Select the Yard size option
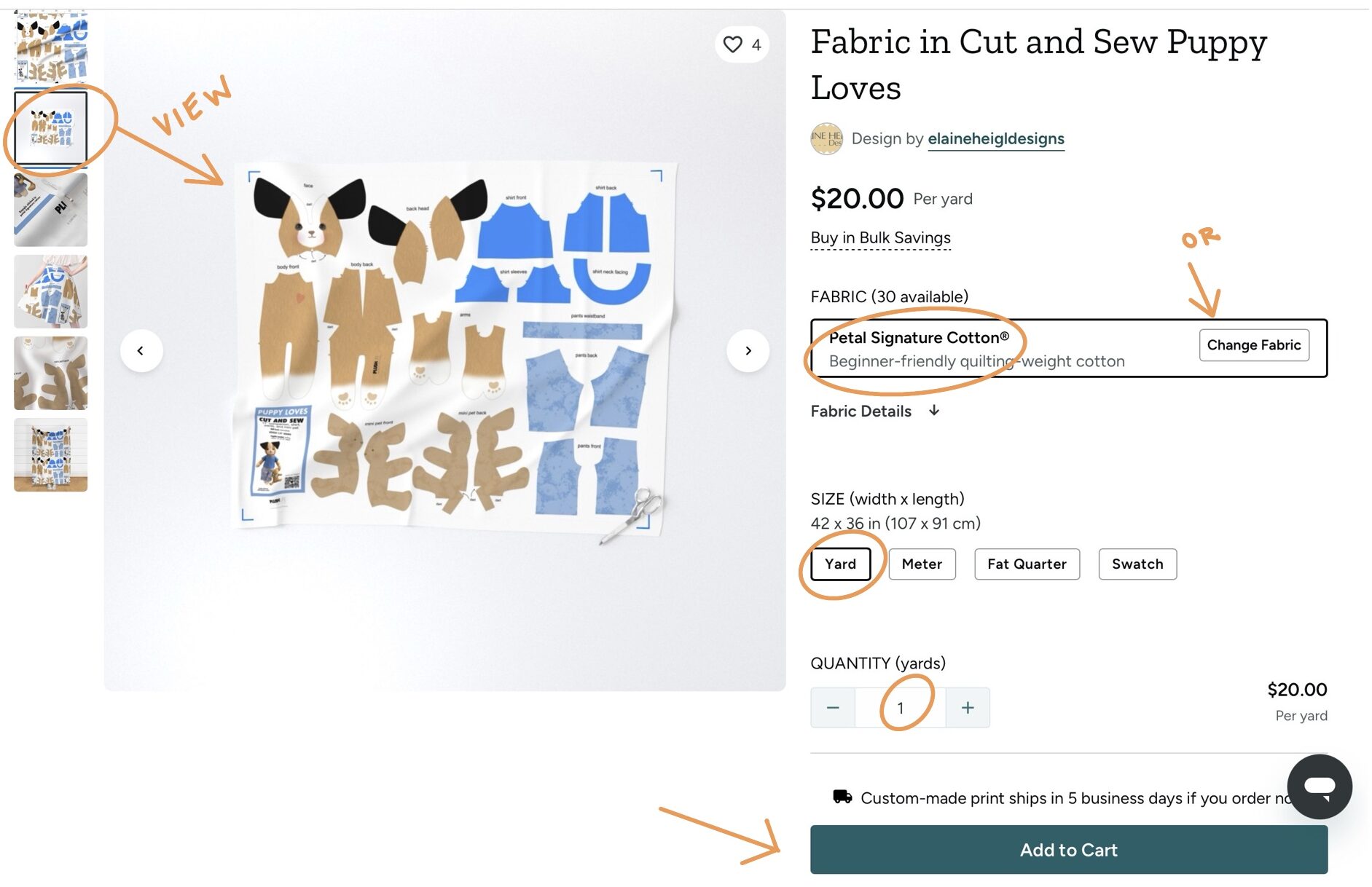Screen dimensions: 1372x887 point(840,564)
